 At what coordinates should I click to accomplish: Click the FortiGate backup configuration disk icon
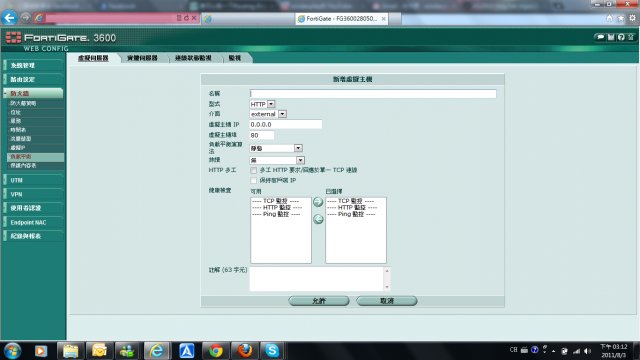[611, 37]
